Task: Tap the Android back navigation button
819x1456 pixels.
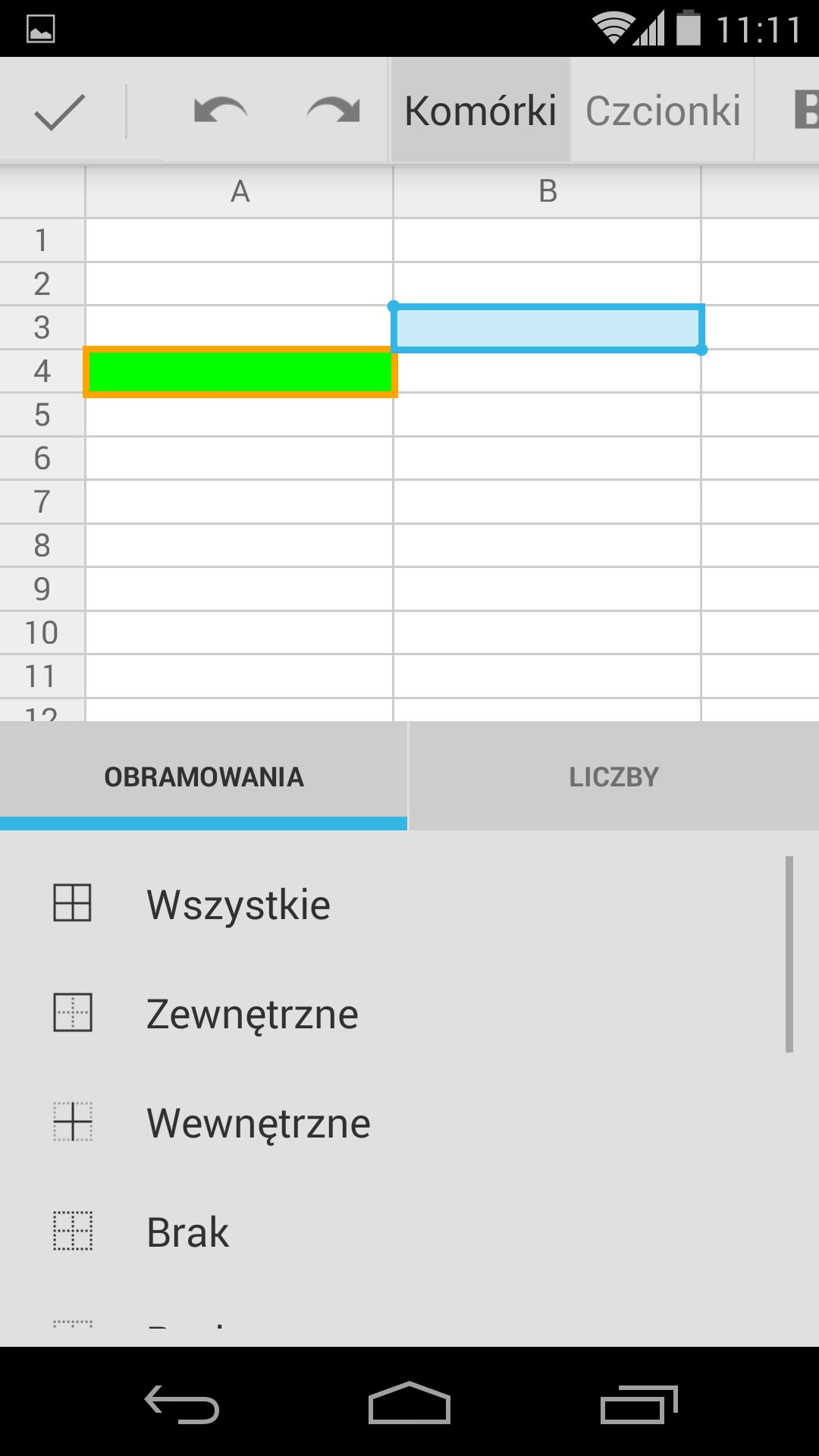Action: (182, 1404)
